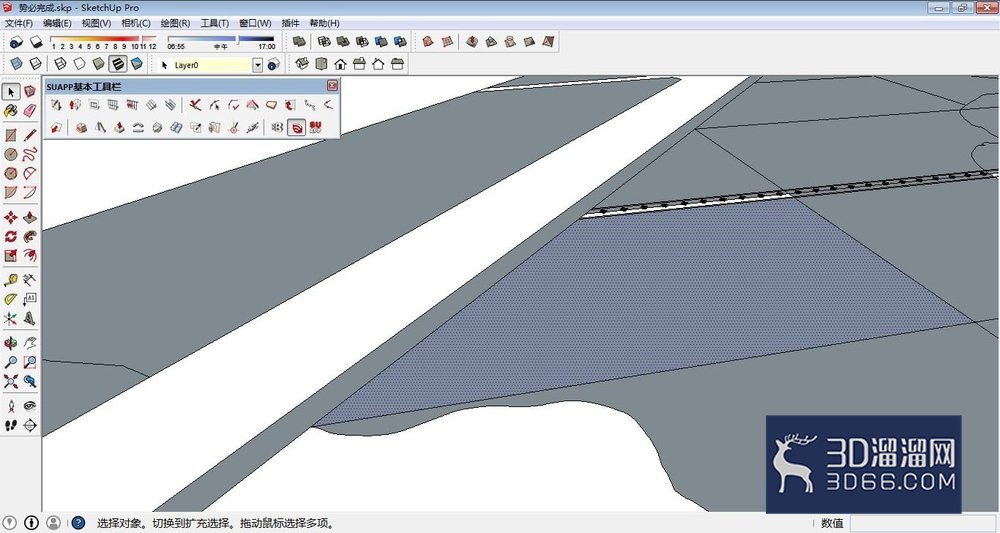Activate the Orbit camera tool
1000x533 pixels.
(x=11, y=343)
